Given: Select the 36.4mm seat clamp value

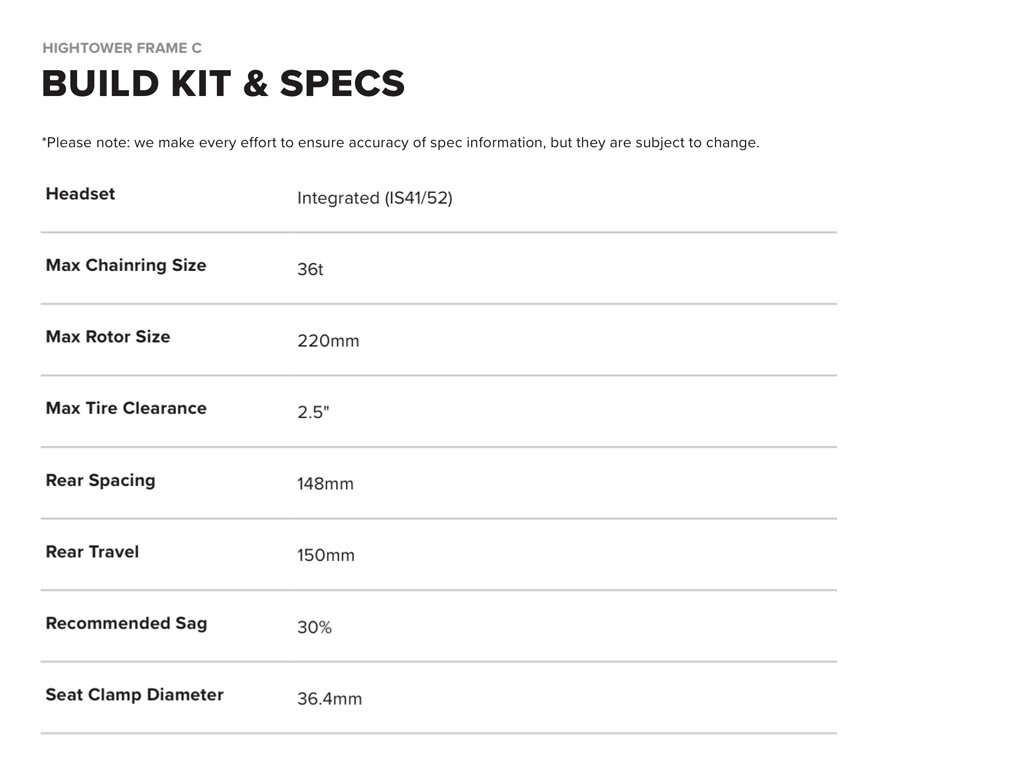Looking at the screenshot, I should tap(329, 699).
